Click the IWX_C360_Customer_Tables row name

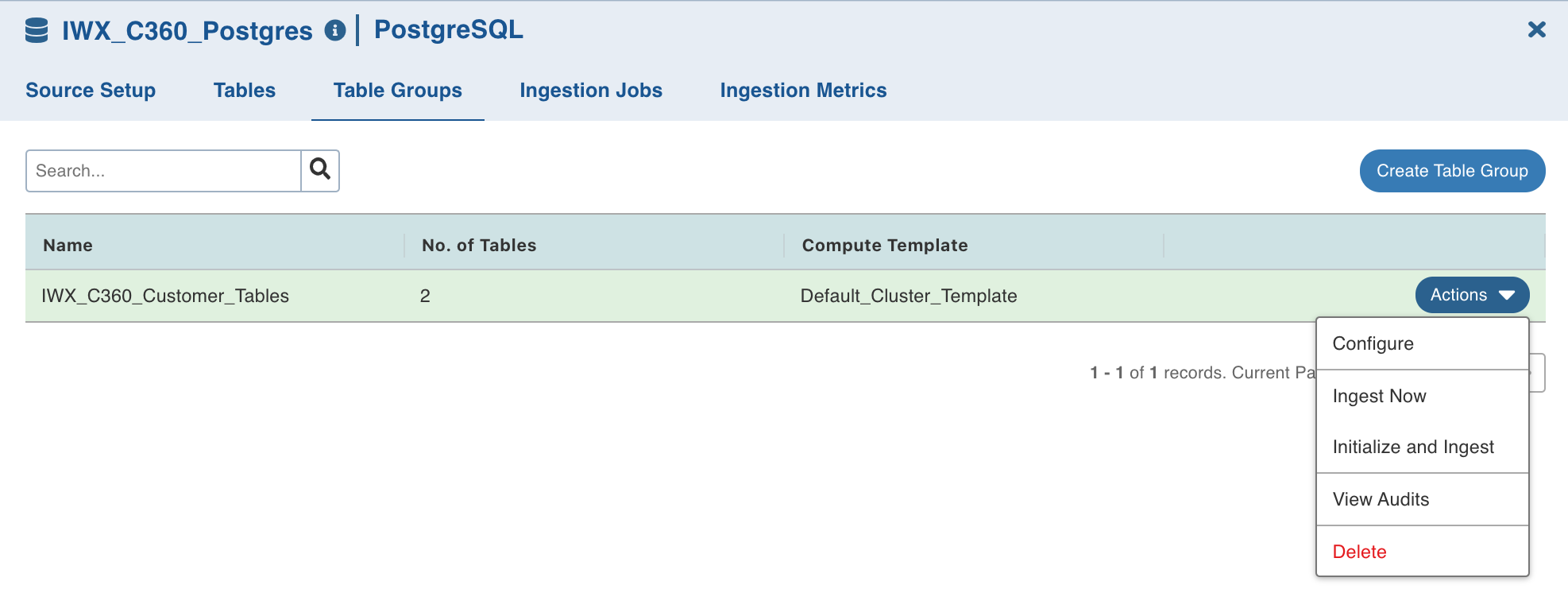165,296
